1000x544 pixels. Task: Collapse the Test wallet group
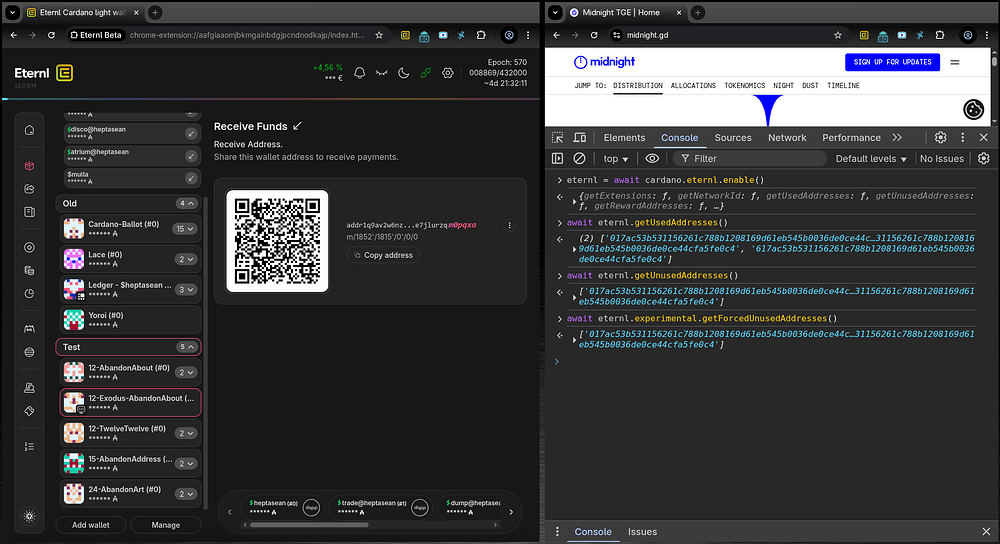[x=186, y=347]
